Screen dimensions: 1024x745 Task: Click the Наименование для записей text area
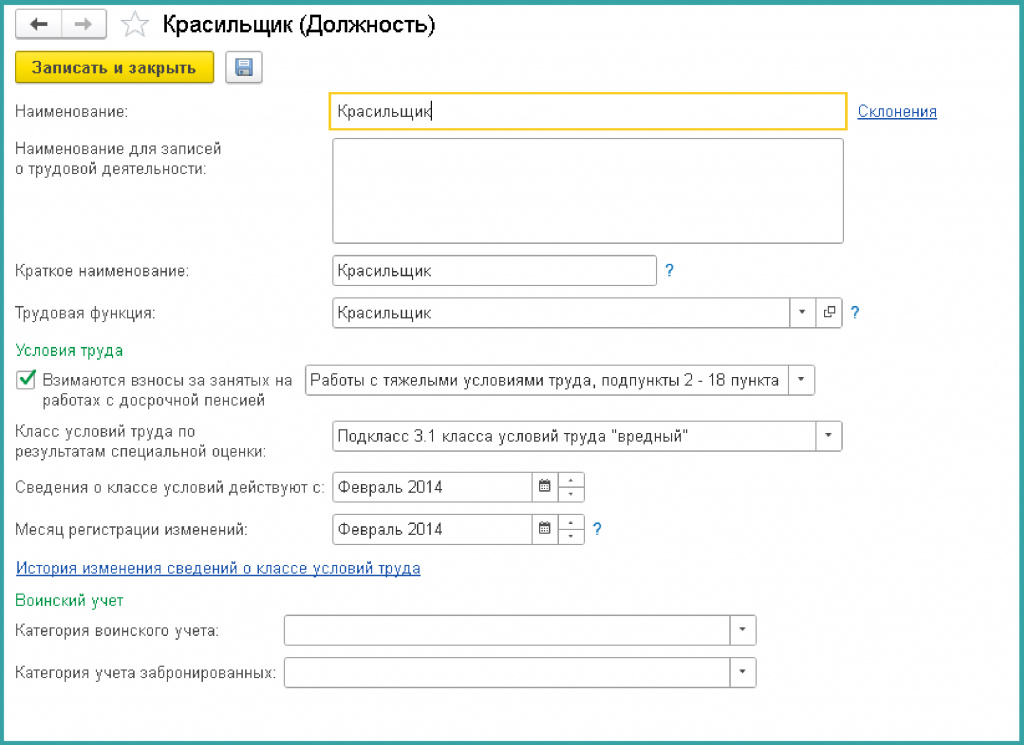tap(588, 191)
